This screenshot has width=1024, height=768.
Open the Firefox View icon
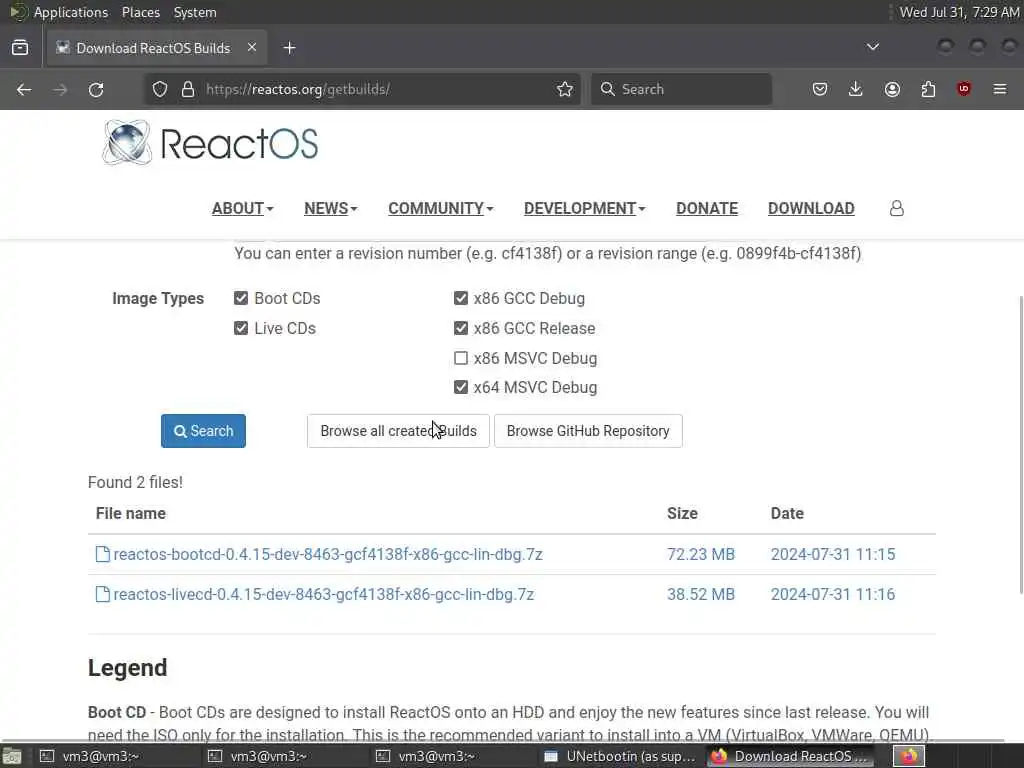20,48
